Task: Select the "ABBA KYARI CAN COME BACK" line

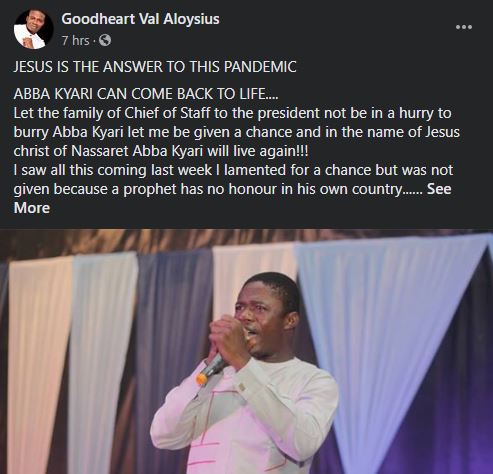Action: [x=146, y=94]
